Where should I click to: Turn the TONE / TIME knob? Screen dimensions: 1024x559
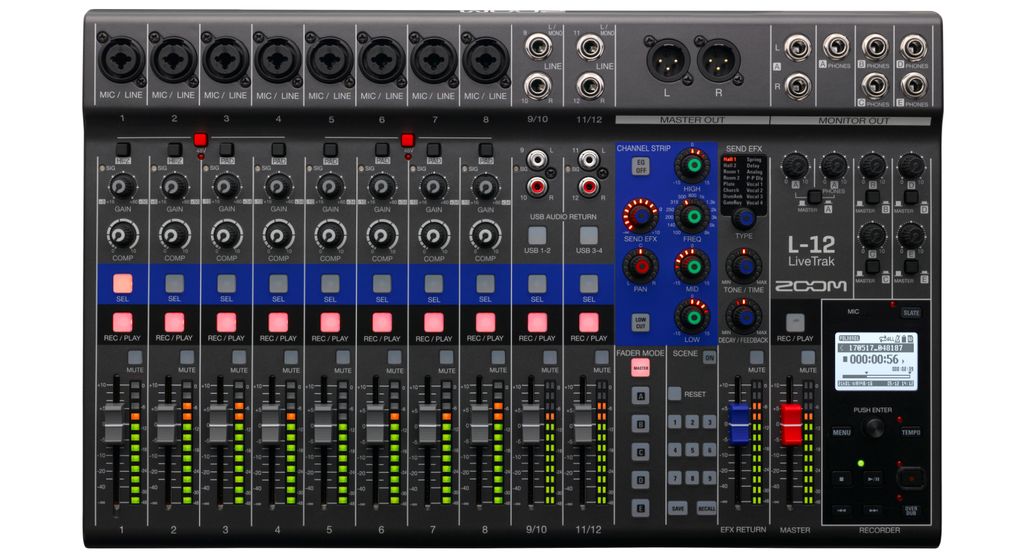[x=743, y=267]
